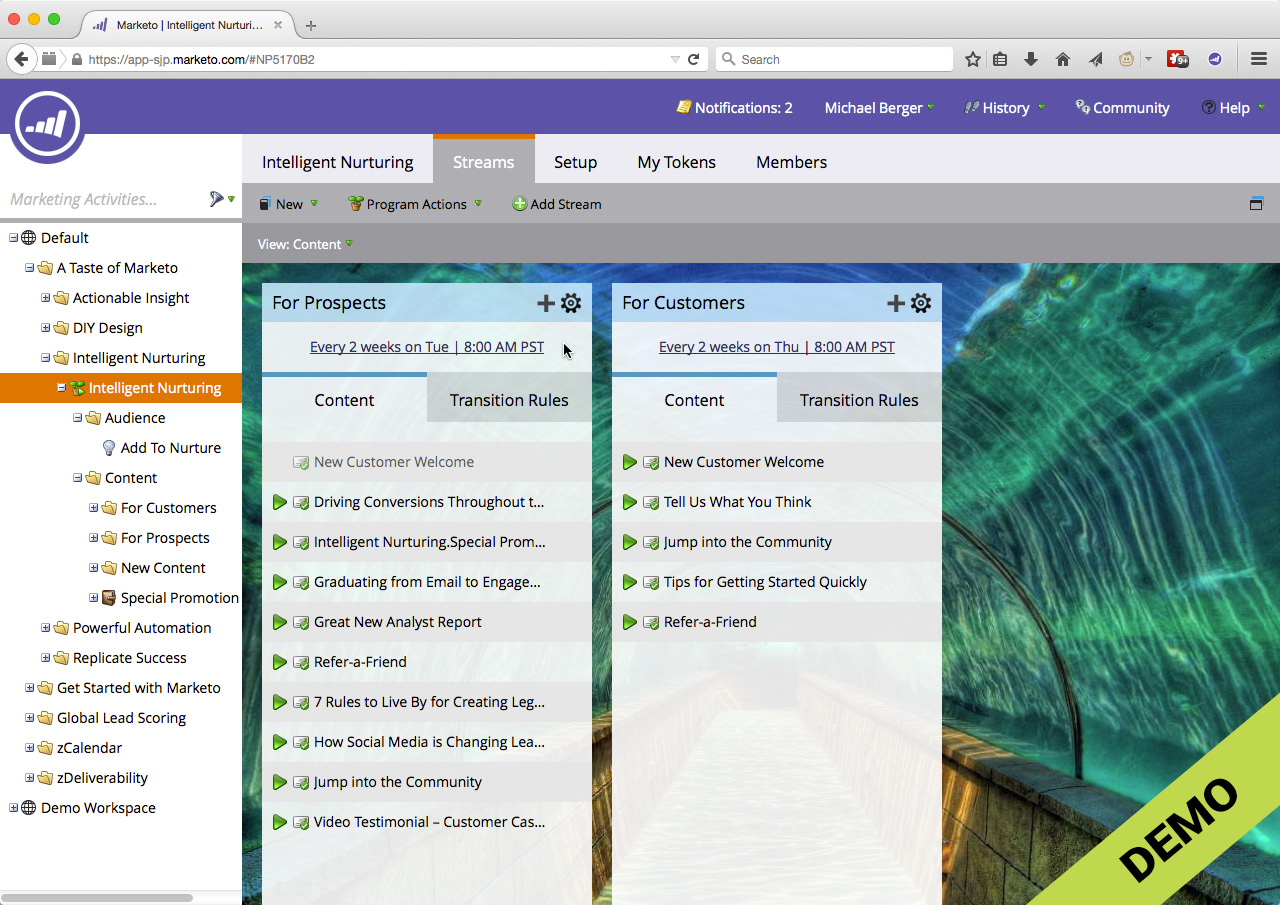Image resolution: width=1280 pixels, height=905 pixels.
Task: Open the View: Content dropdown
Action: coord(305,244)
